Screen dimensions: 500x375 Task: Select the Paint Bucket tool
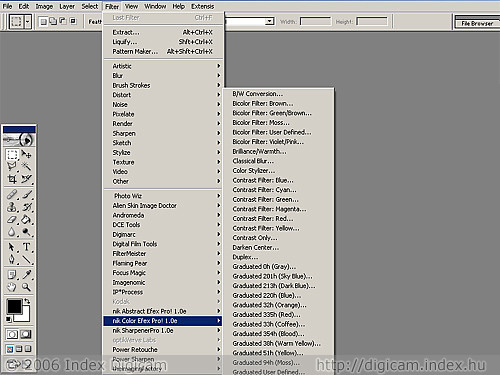point(26,220)
